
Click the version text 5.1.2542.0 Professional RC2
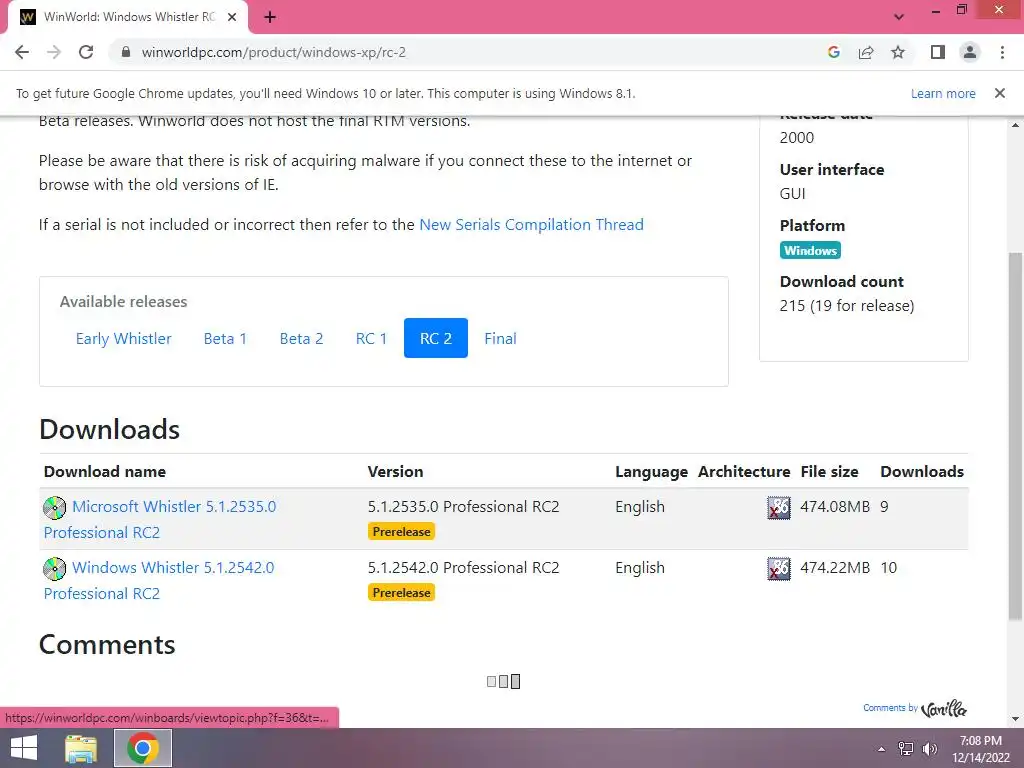[x=464, y=568]
